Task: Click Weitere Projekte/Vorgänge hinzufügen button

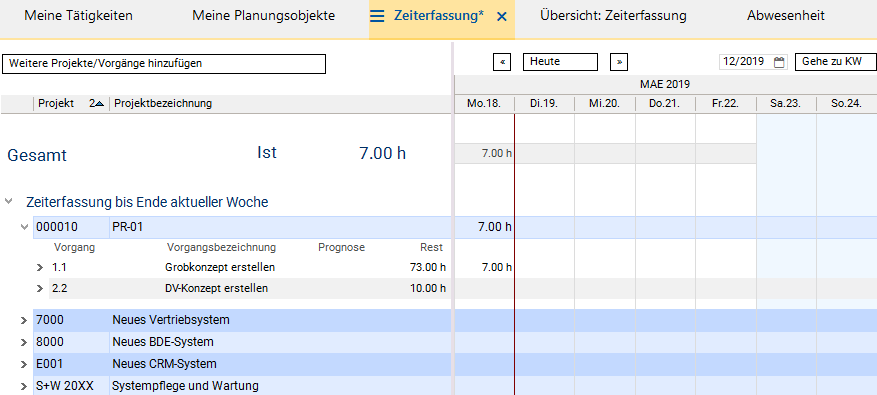Action: pyautogui.click(x=164, y=64)
